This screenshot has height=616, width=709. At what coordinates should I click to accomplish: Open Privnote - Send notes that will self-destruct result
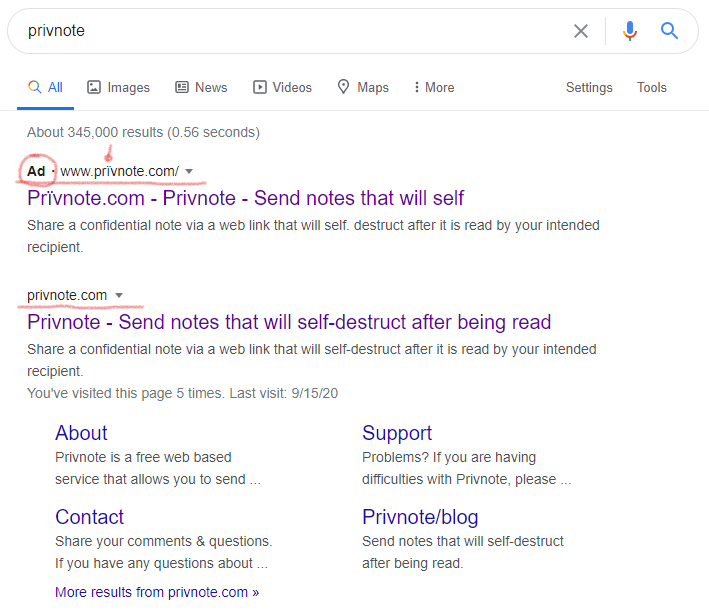click(289, 322)
